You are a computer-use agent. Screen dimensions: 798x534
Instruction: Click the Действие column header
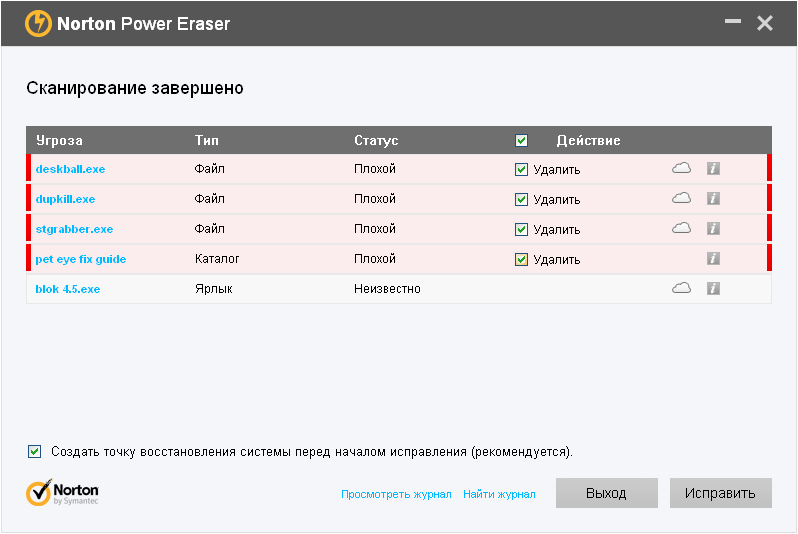(588, 140)
